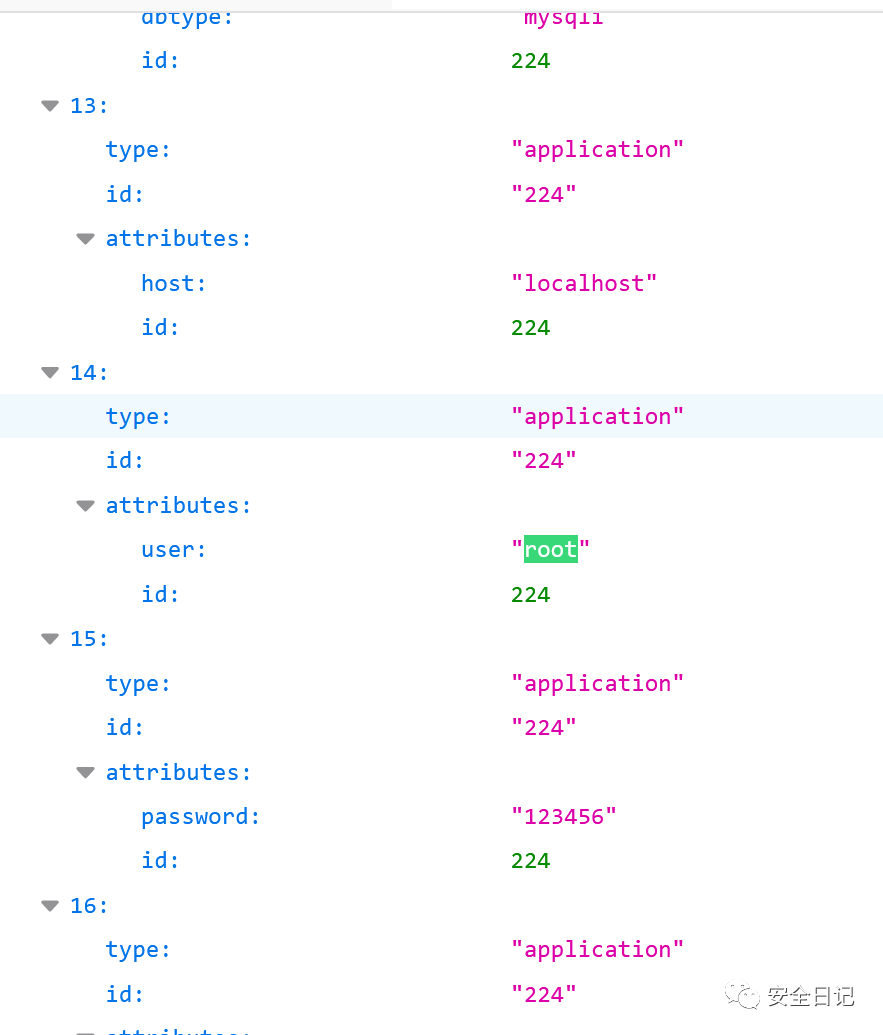Collapse the item 15 node triangle

coord(50,639)
